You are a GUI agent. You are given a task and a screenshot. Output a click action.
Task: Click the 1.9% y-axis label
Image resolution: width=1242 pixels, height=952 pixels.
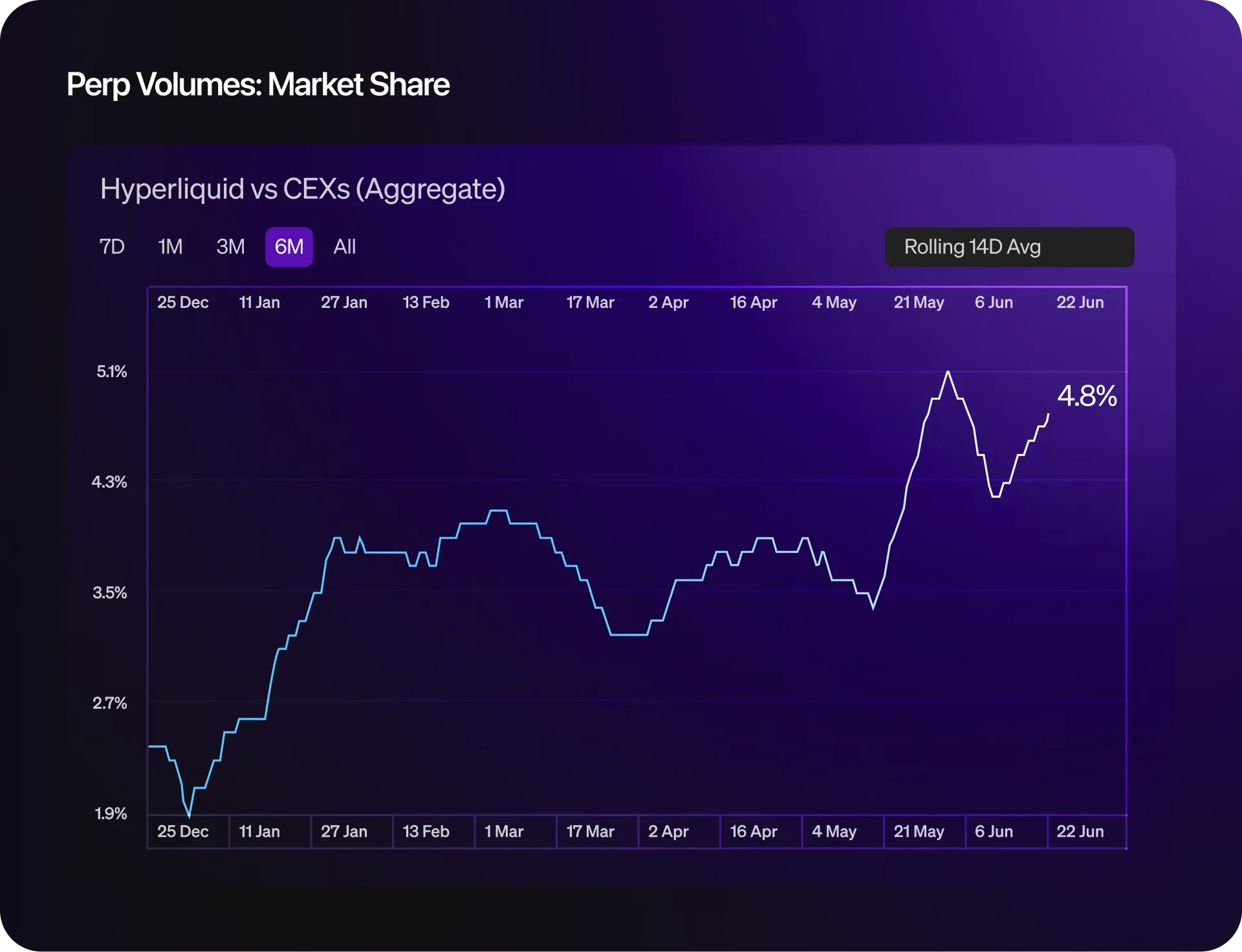111,814
